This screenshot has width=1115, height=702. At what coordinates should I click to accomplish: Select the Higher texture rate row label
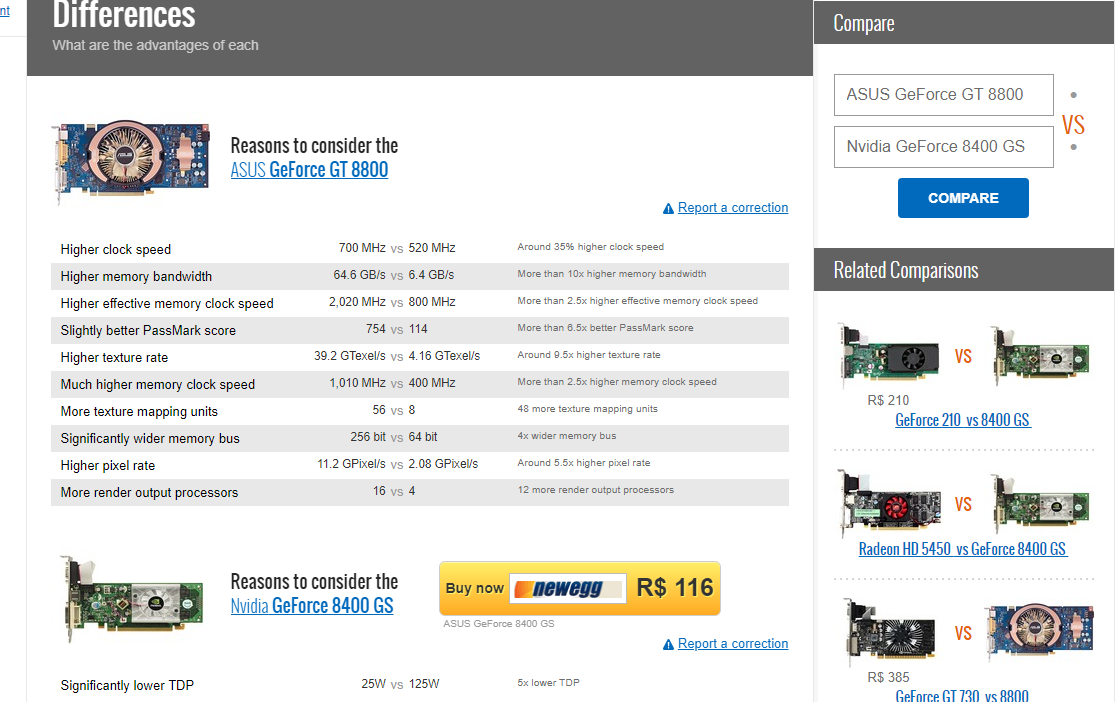coord(114,358)
